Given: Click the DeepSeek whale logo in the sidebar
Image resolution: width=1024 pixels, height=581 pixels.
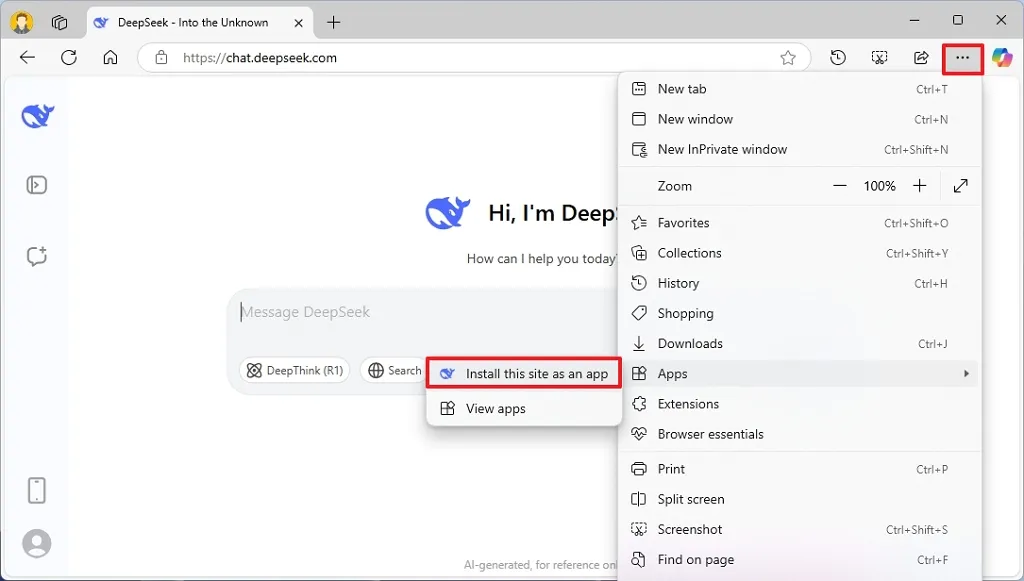Looking at the screenshot, I should 36,115.
